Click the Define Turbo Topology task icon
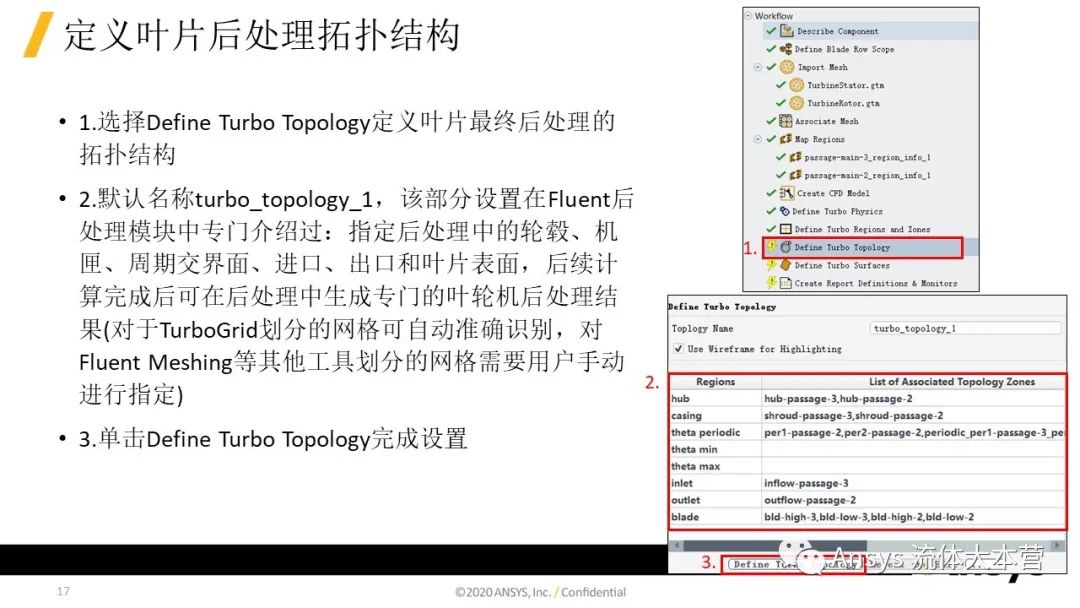 click(x=785, y=247)
